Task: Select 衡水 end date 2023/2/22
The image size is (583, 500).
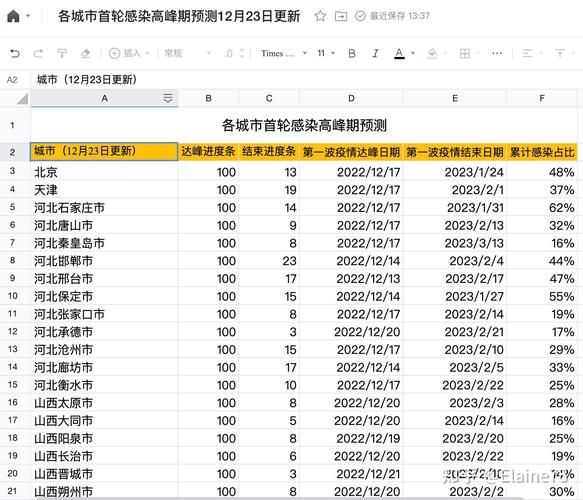Action: (x=455, y=385)
